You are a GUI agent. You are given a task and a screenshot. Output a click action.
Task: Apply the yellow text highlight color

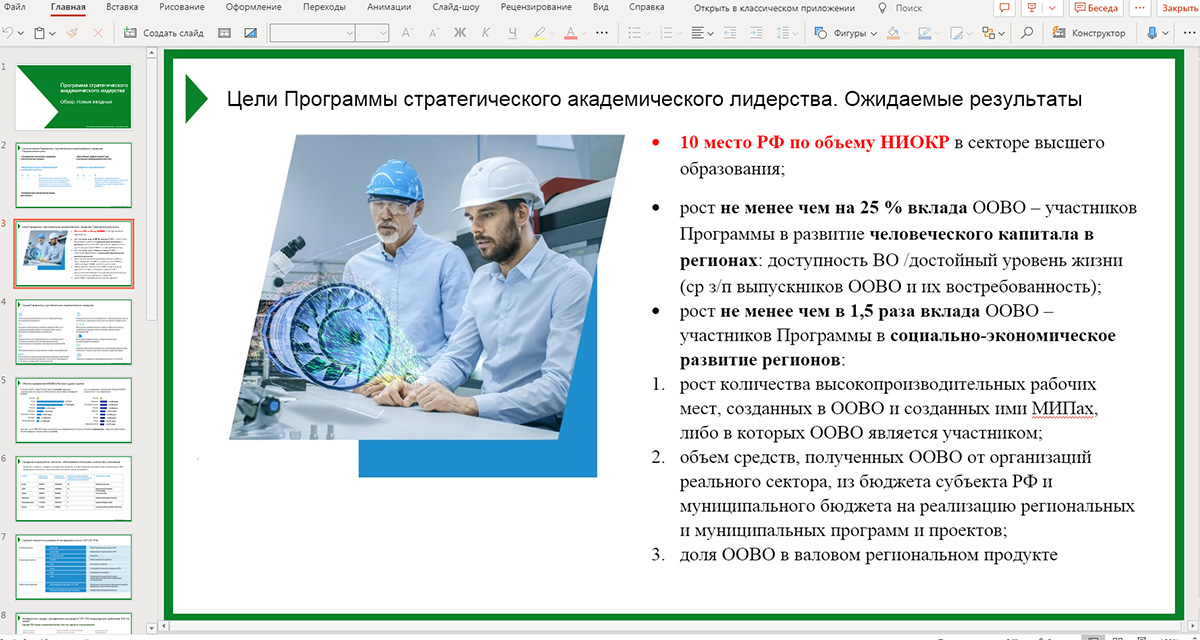[539, 33]
